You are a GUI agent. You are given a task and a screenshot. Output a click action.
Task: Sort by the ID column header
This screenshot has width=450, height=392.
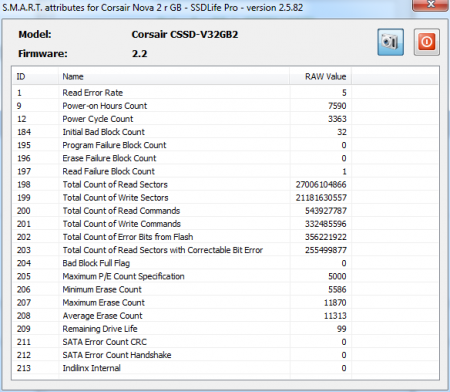[x=35, y=77]
